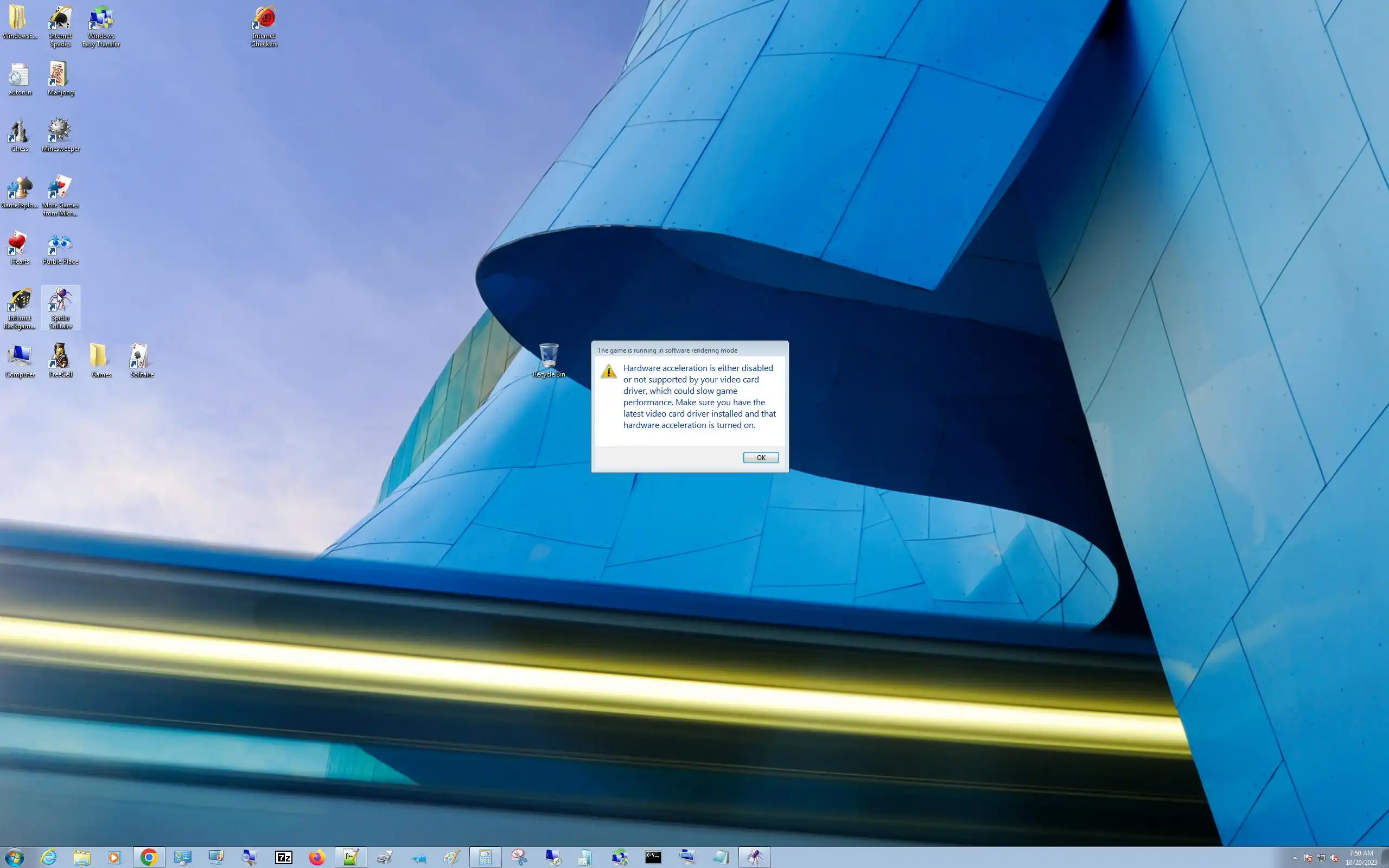
Task: Show hidden system tray icons
Action: tap(1294, 858)
